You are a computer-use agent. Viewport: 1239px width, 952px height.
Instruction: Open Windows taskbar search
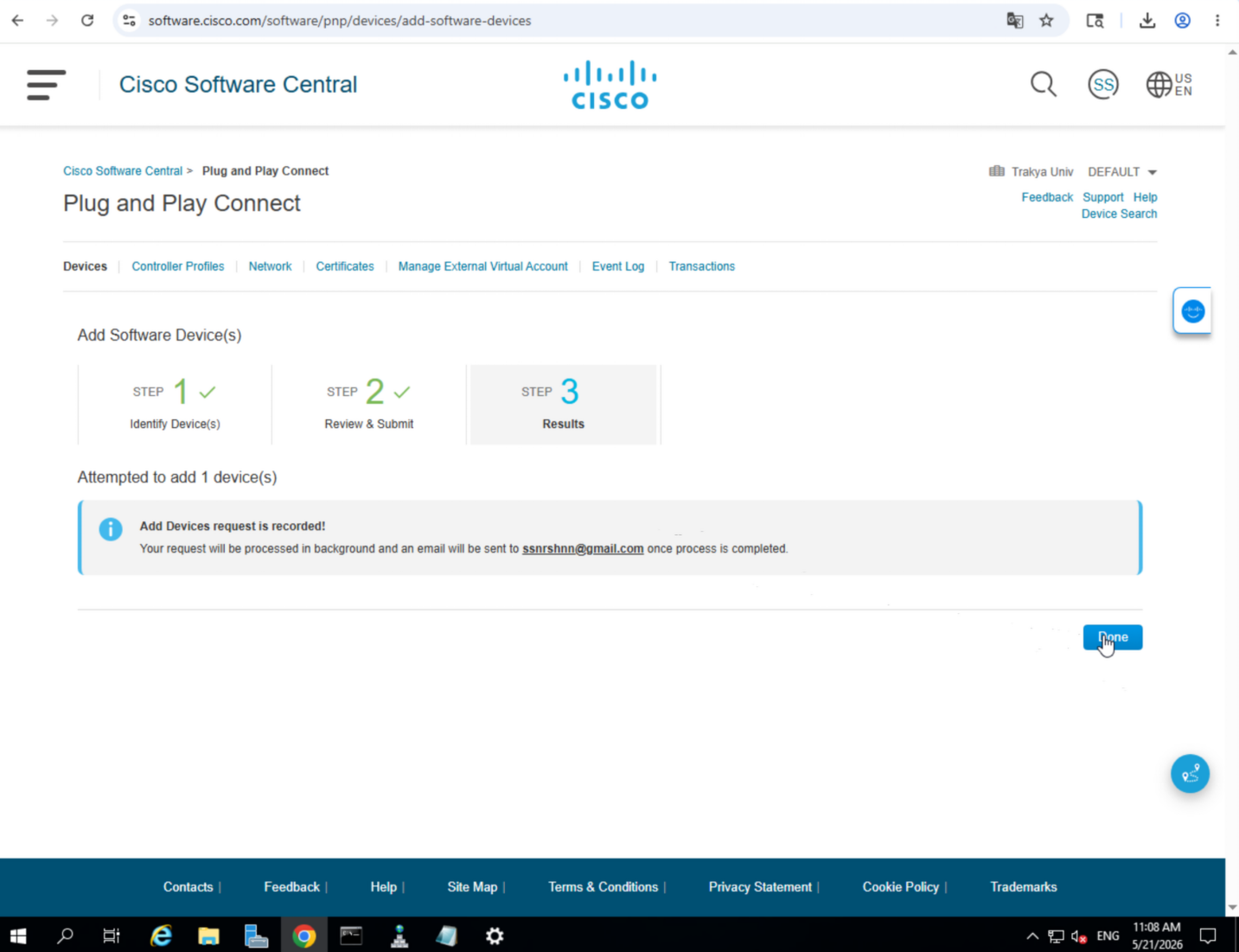(x=65, y=936)
